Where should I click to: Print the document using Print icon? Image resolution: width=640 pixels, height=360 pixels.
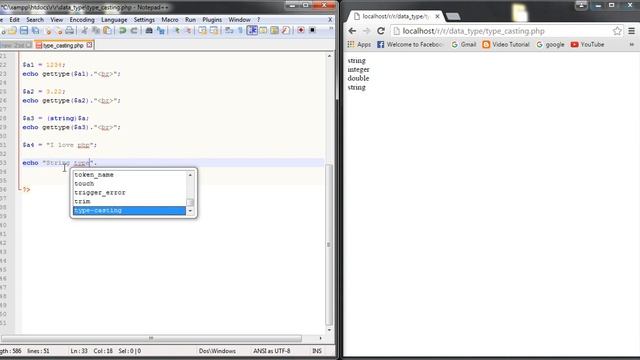[69, 31]
